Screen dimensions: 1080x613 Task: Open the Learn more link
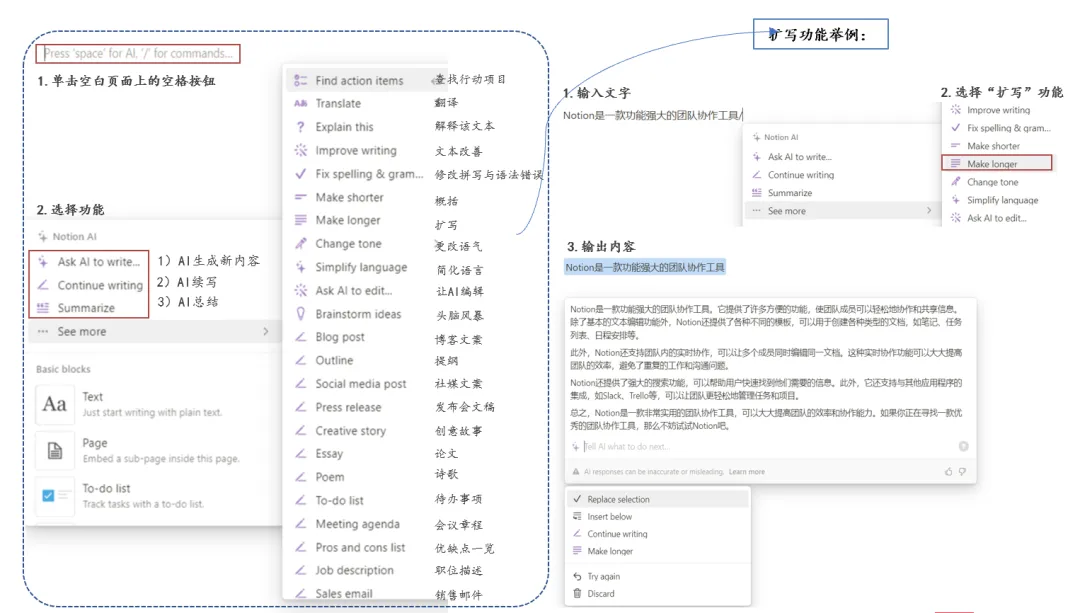coord(747,472)
